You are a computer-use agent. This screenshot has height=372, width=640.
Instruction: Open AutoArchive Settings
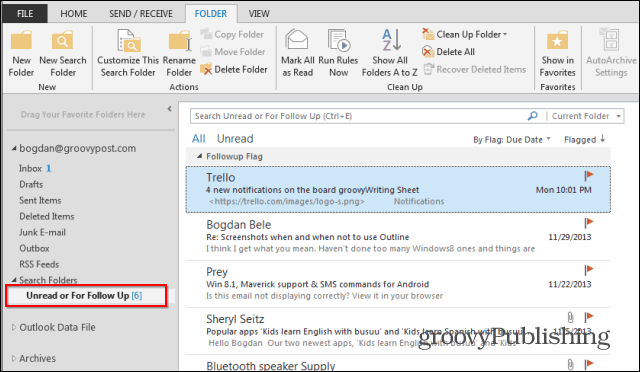[611, 54]
